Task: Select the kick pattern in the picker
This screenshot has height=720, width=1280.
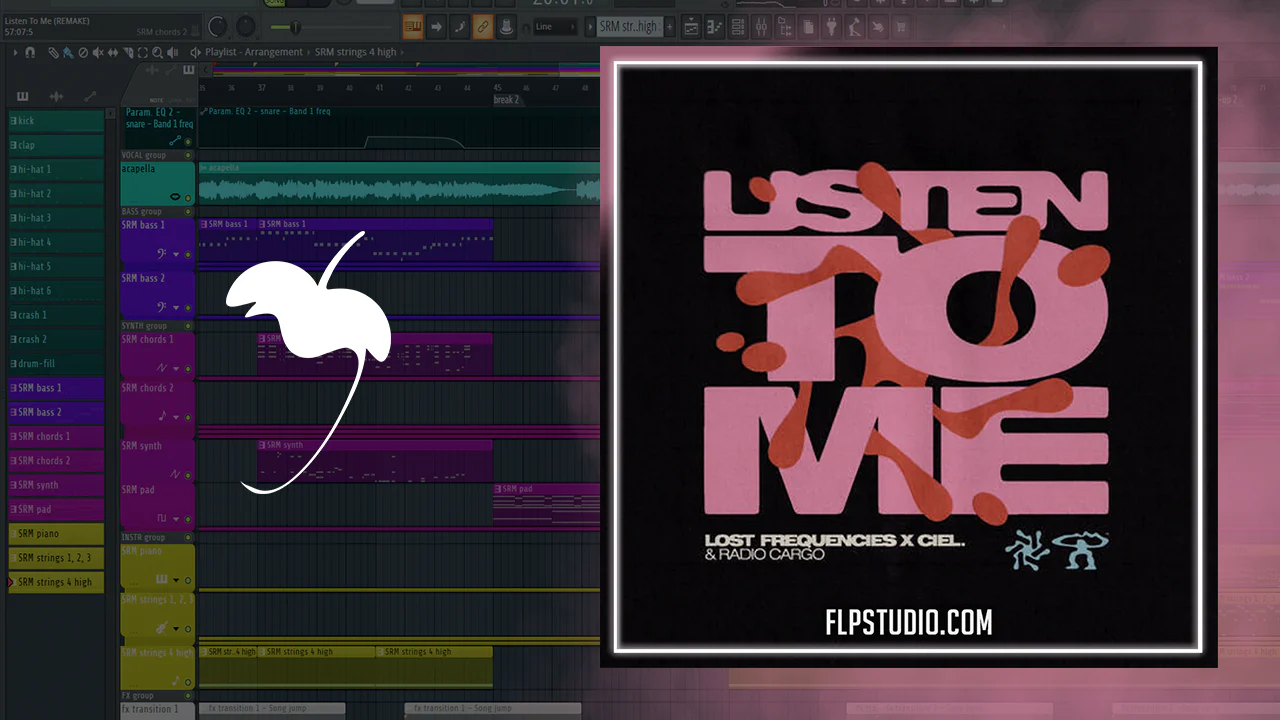Action: click(x=56, y=121)
